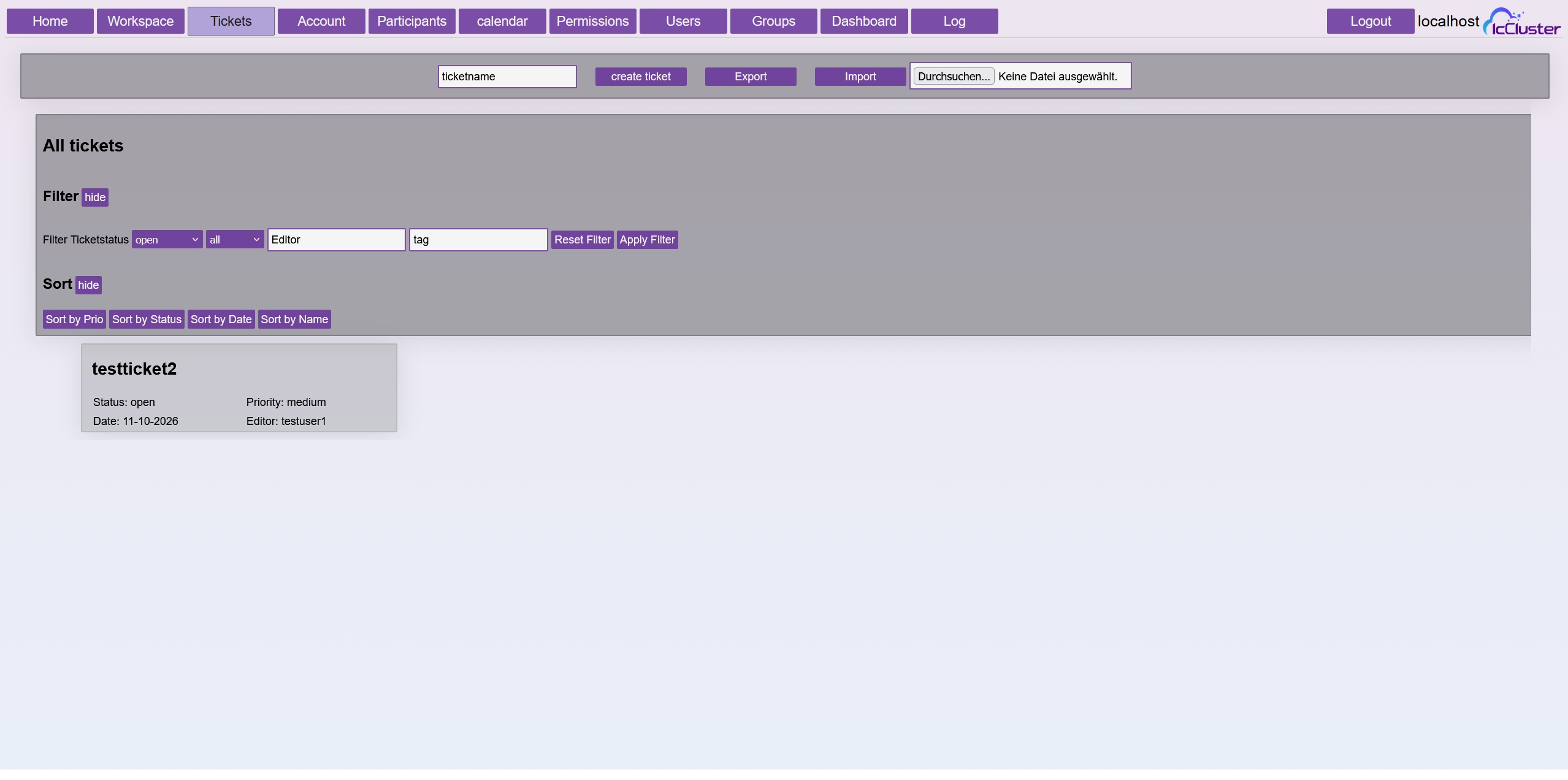Hide the Sort section

(88, 285)
